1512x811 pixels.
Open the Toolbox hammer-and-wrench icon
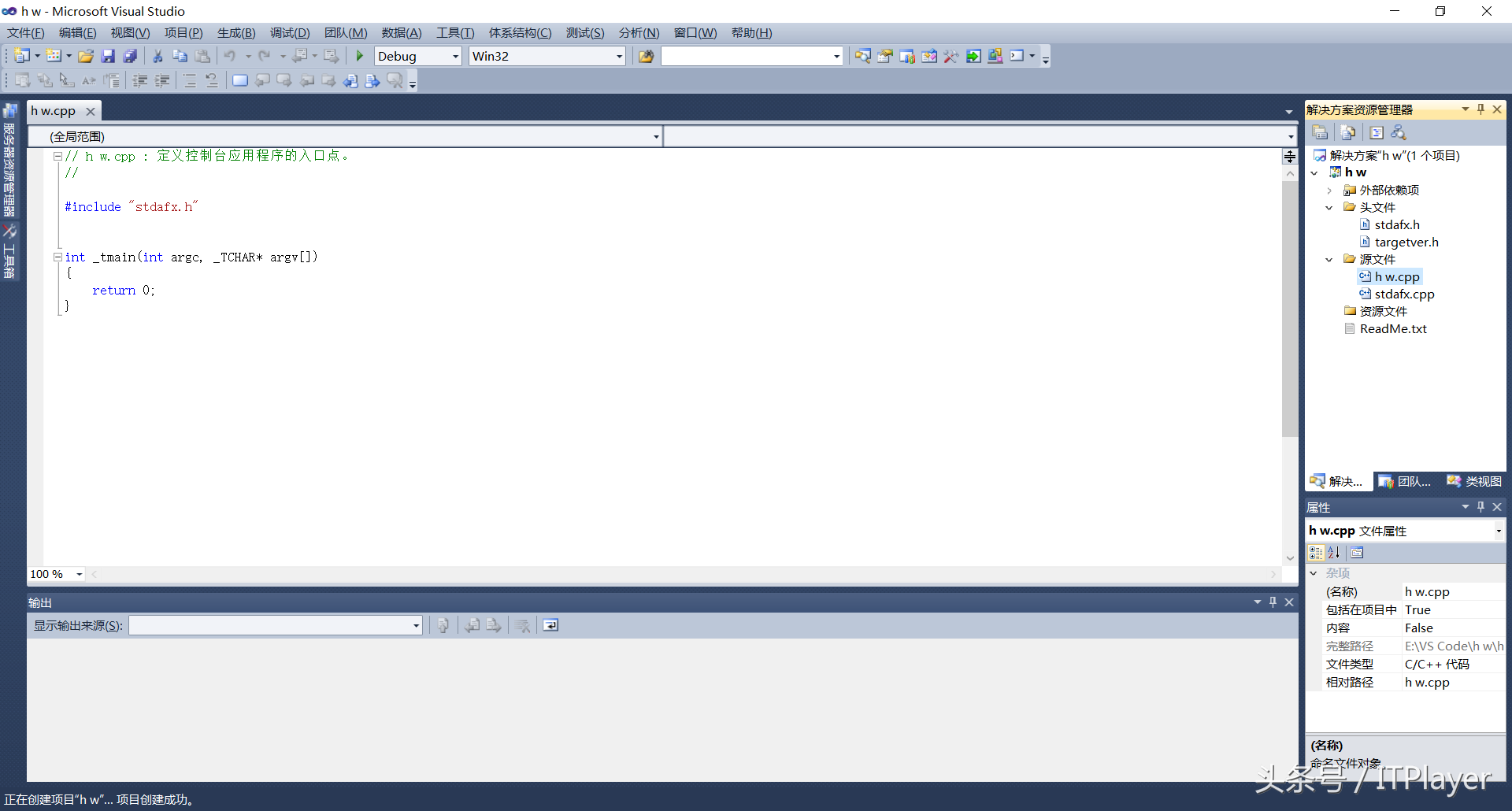951,56
